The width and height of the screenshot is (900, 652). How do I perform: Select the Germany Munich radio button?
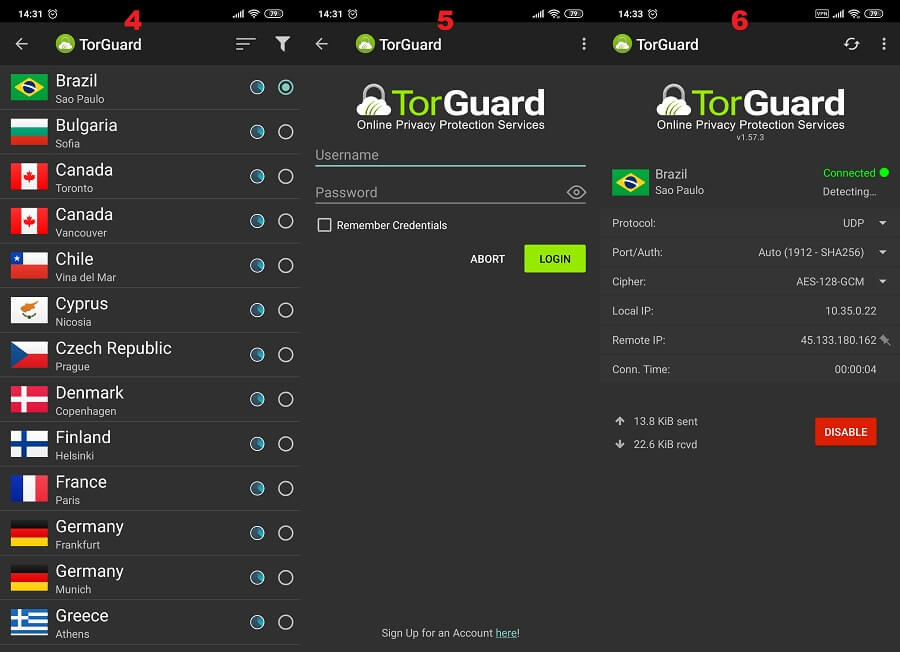coord(285,577)
